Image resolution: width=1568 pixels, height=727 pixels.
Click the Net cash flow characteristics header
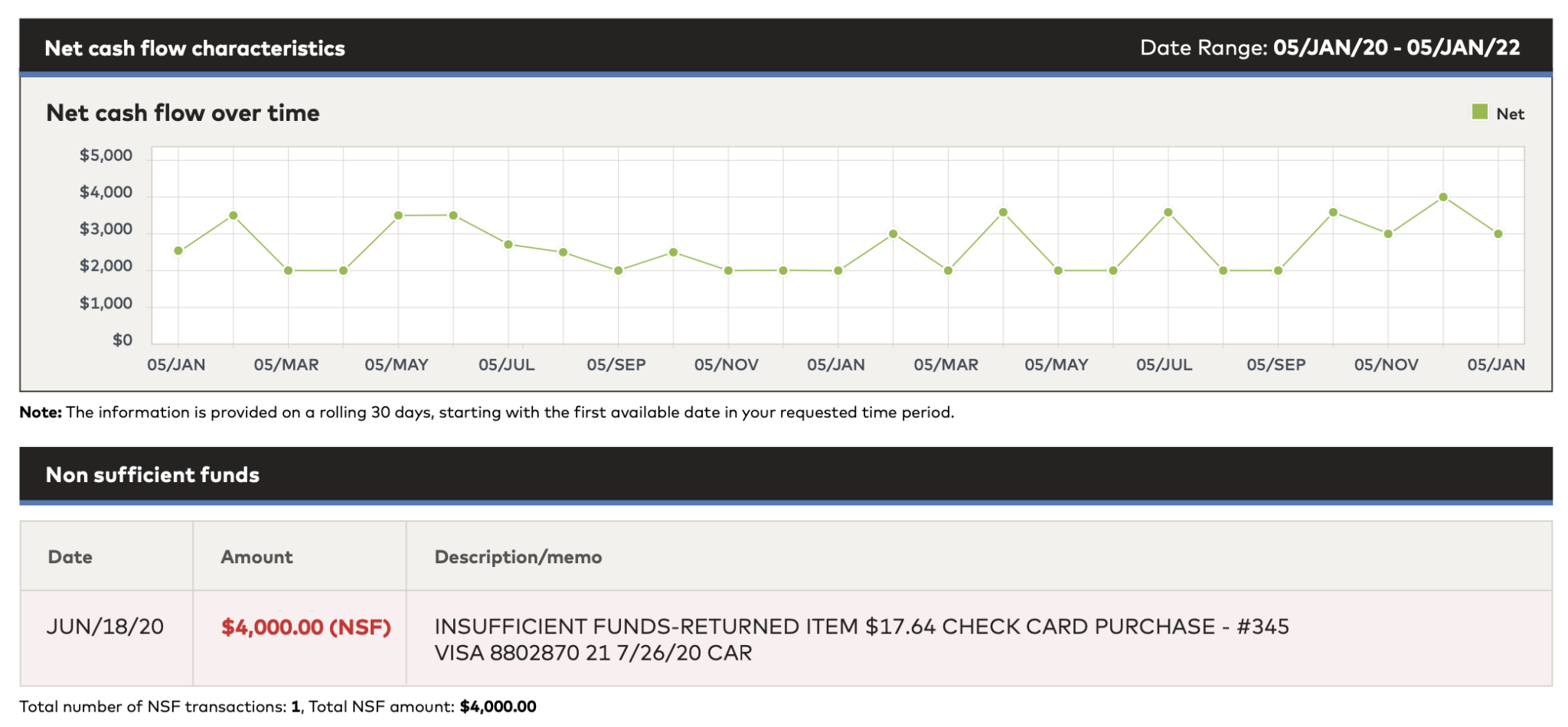(195, 48)
